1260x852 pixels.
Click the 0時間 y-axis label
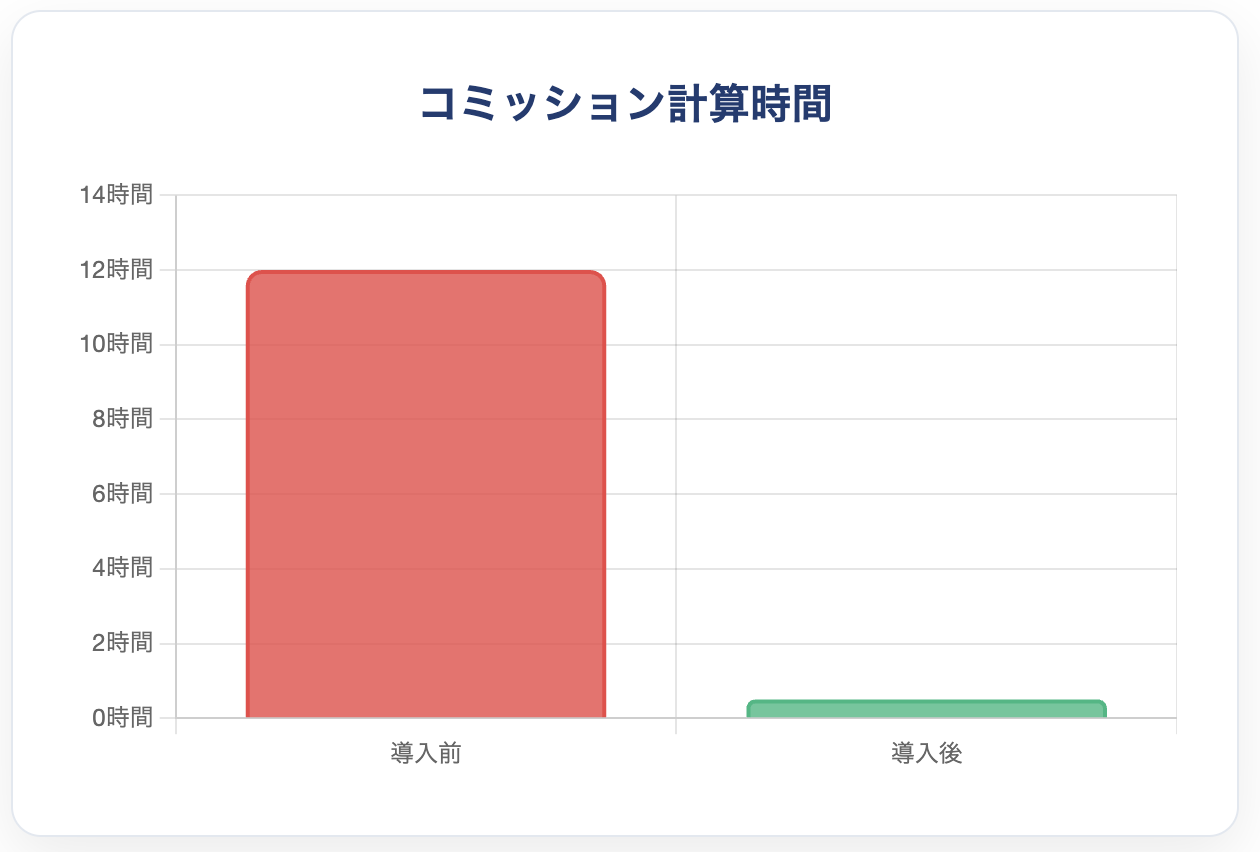coord(122,717)
